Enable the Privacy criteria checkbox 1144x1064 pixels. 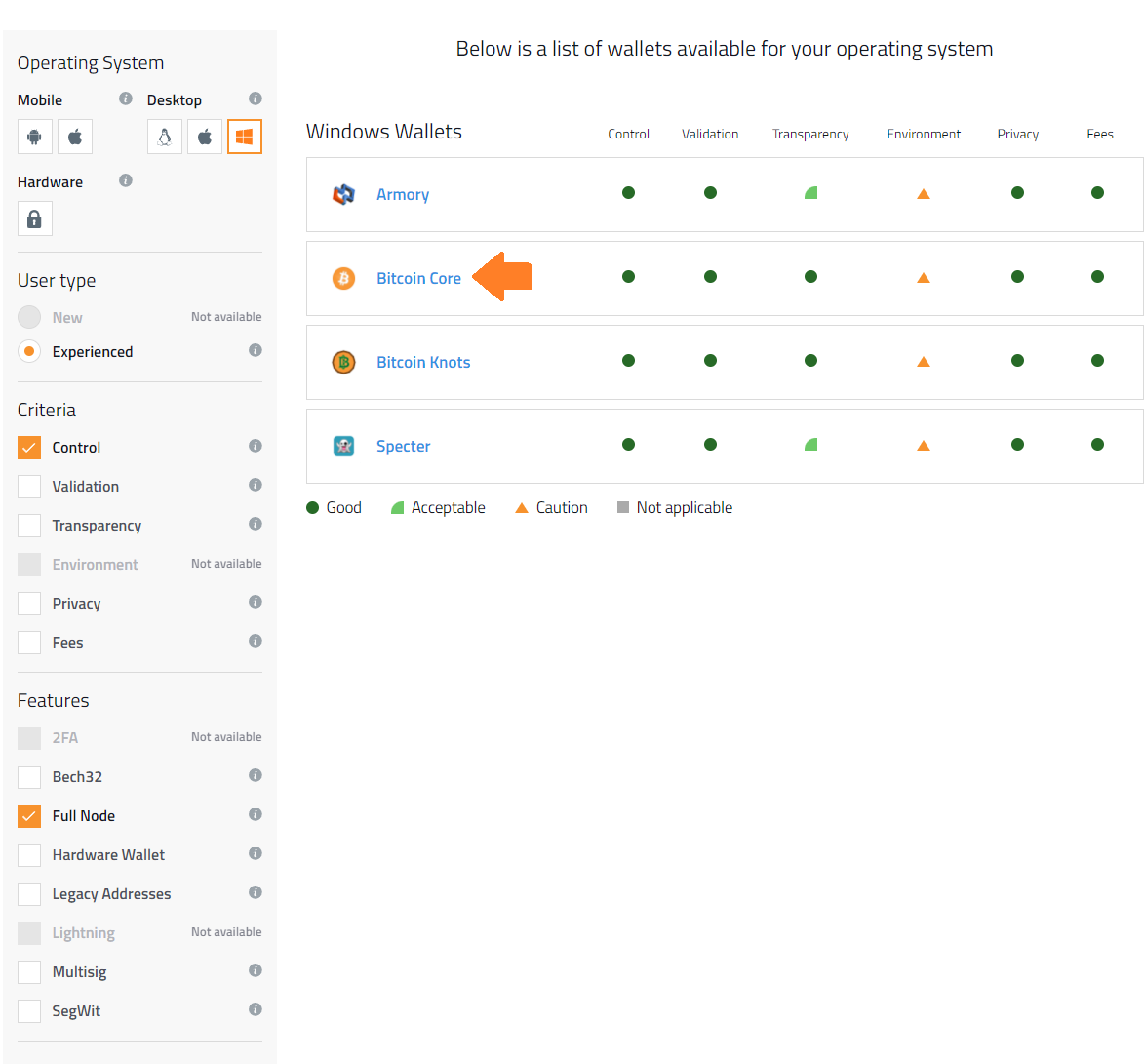(x=29, y=604)
